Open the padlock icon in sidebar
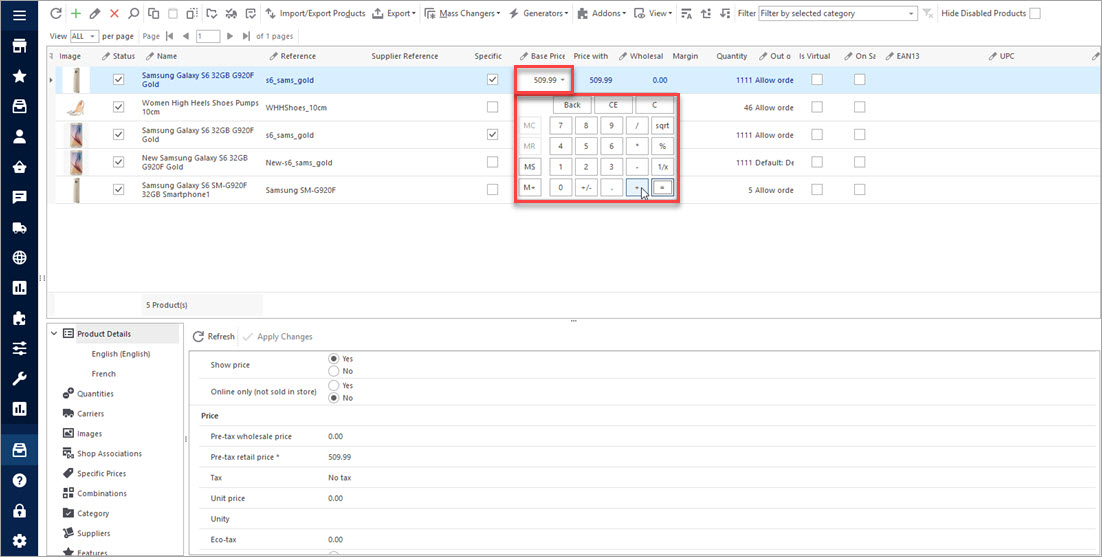Viewport: 1102px width, 557px height. tap(20, 511)
